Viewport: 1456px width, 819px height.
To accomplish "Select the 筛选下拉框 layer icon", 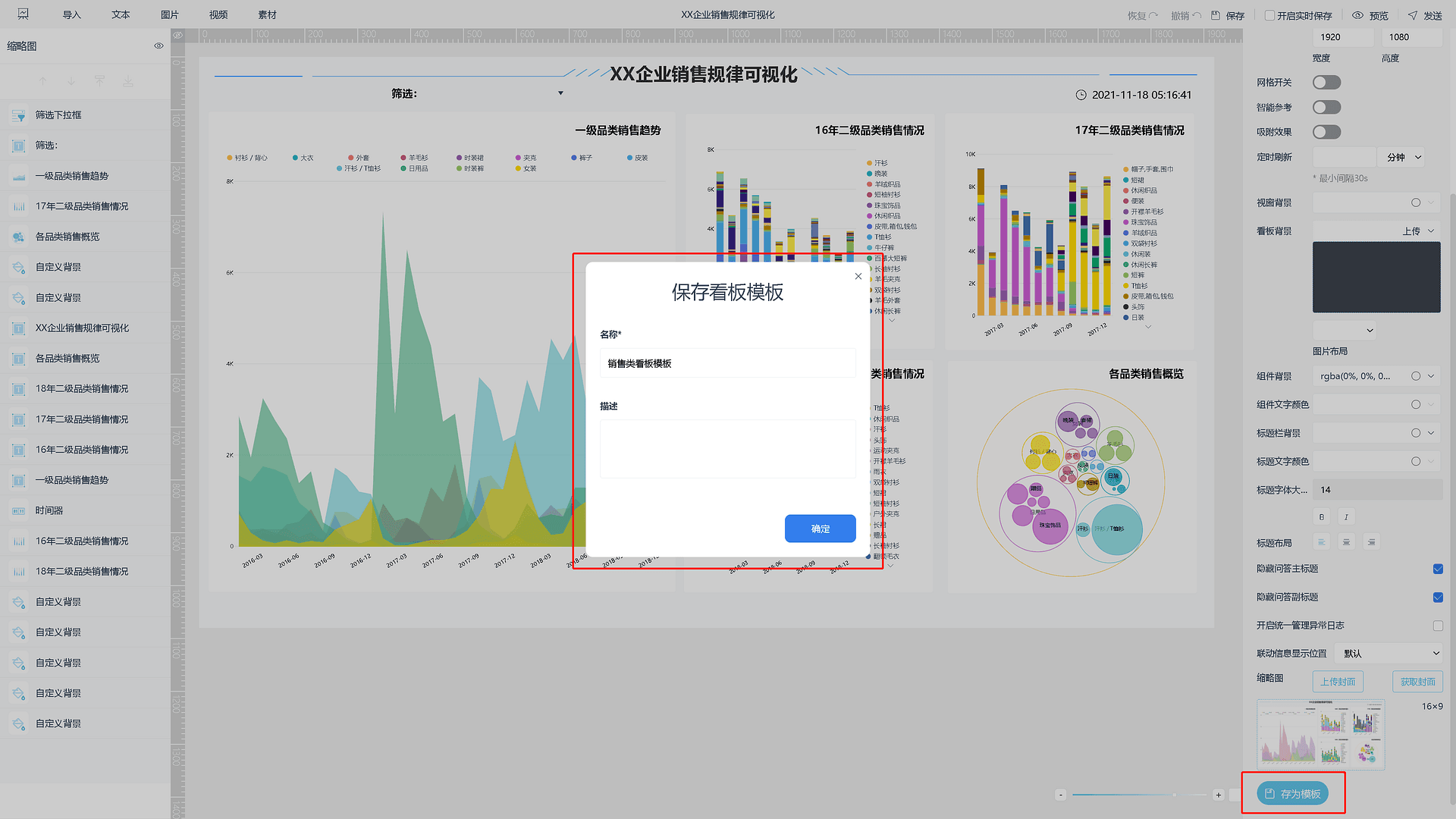I will pyautogui.click(x=19, y=115).
